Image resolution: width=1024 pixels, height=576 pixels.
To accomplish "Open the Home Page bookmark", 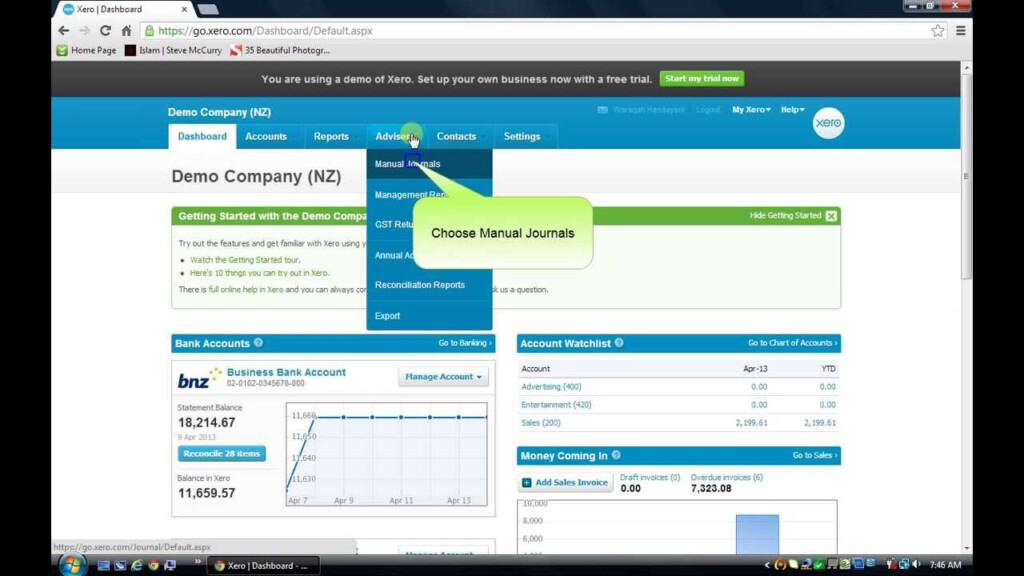I will pyautogui.click(x=86, y=50).
